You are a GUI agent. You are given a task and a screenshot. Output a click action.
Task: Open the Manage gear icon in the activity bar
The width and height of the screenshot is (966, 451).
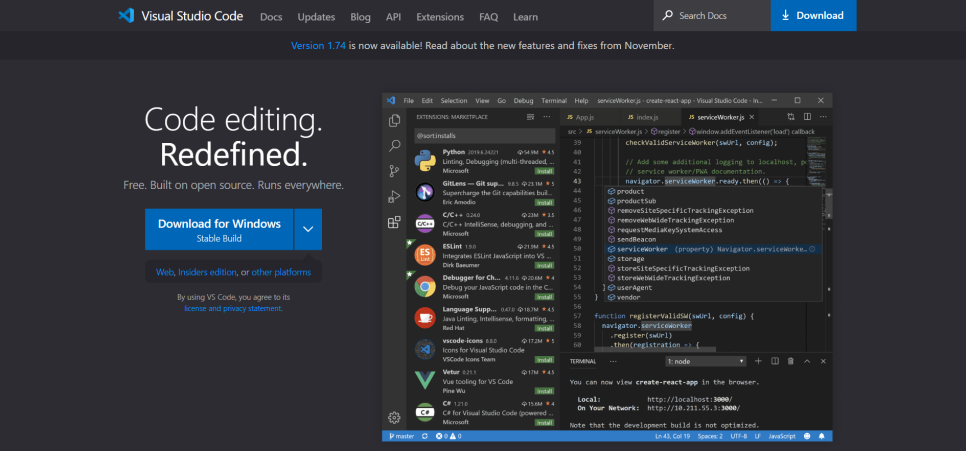click(394, 417)
